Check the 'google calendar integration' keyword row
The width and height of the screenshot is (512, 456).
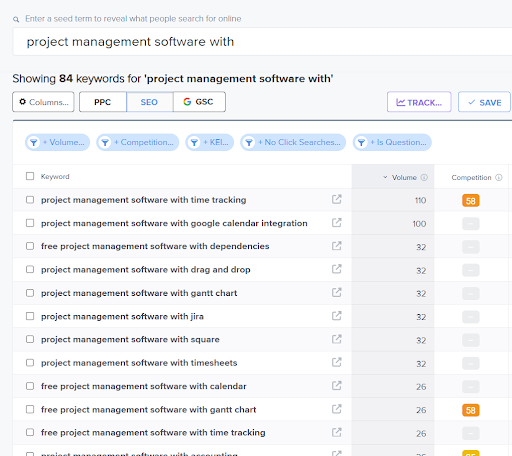coord(30,223)
